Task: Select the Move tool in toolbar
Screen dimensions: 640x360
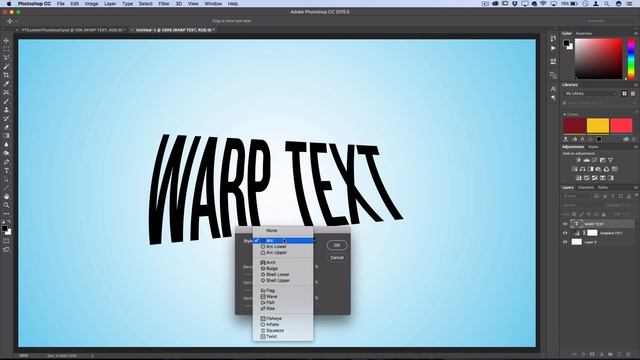Action: 6,41
